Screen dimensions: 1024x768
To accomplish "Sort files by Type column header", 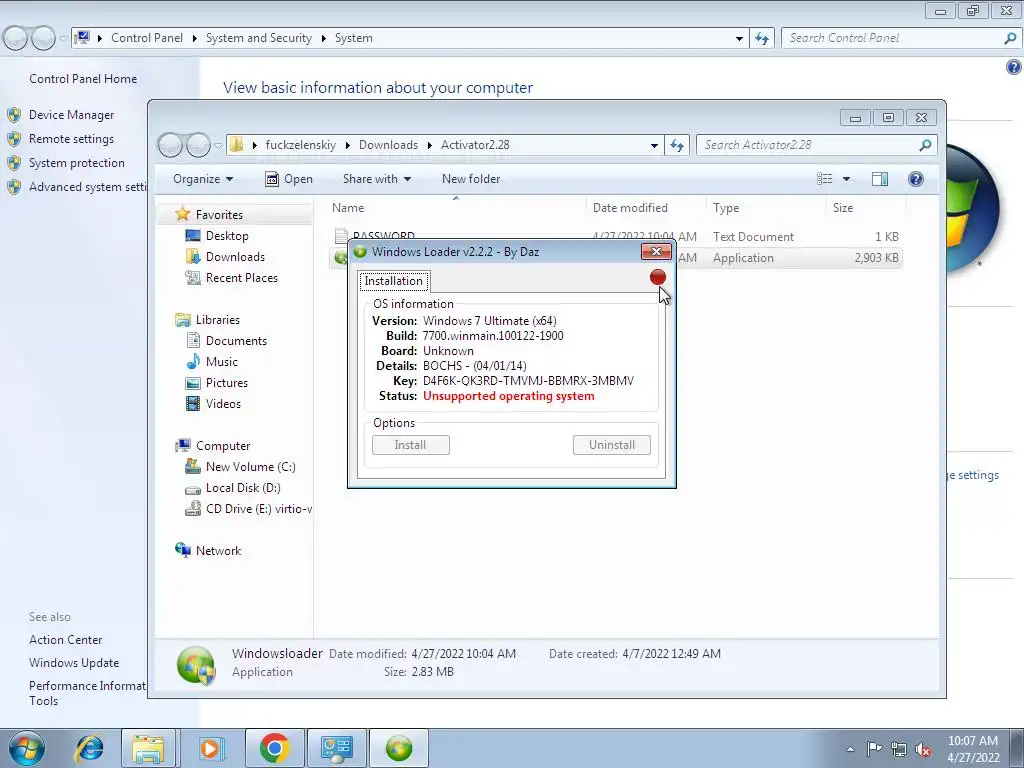I will pyautogui.click(x=726, y=208).
